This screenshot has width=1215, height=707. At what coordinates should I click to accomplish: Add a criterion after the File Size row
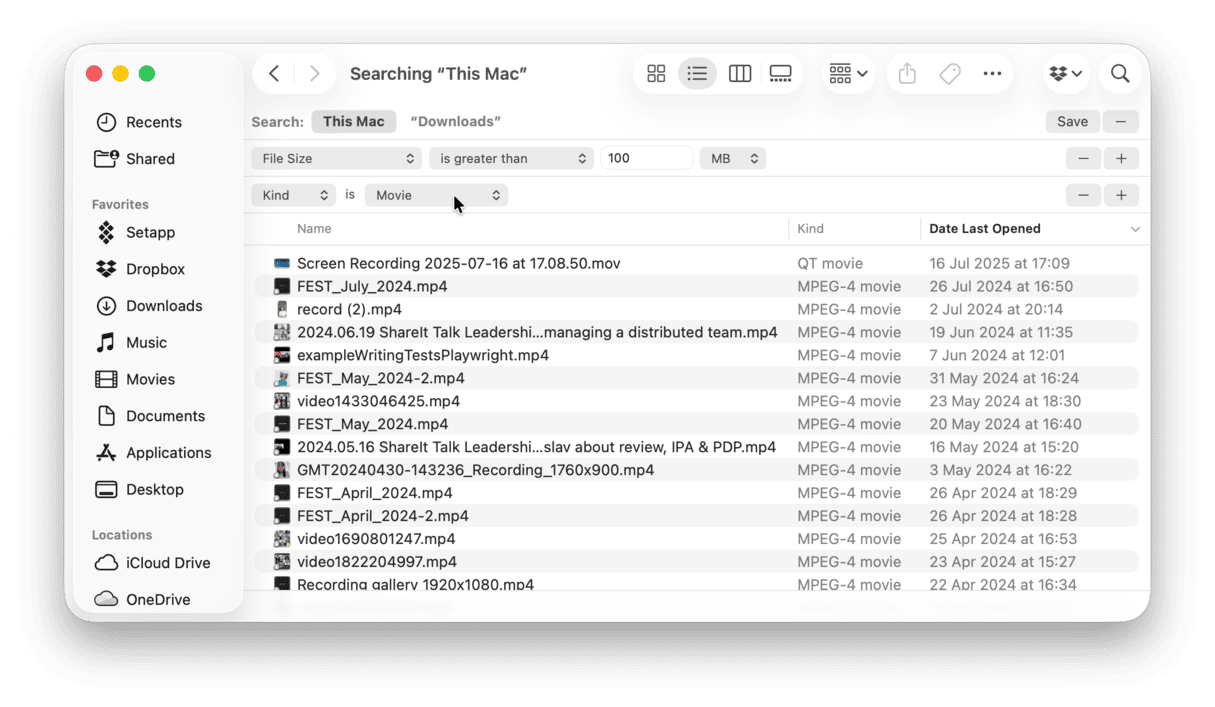tap(1121, 158)
